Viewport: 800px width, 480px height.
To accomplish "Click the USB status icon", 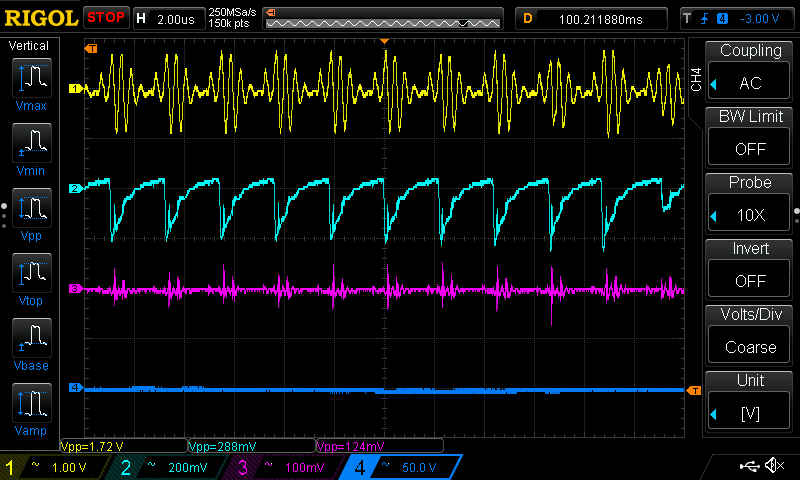I will tap(748, 466).
